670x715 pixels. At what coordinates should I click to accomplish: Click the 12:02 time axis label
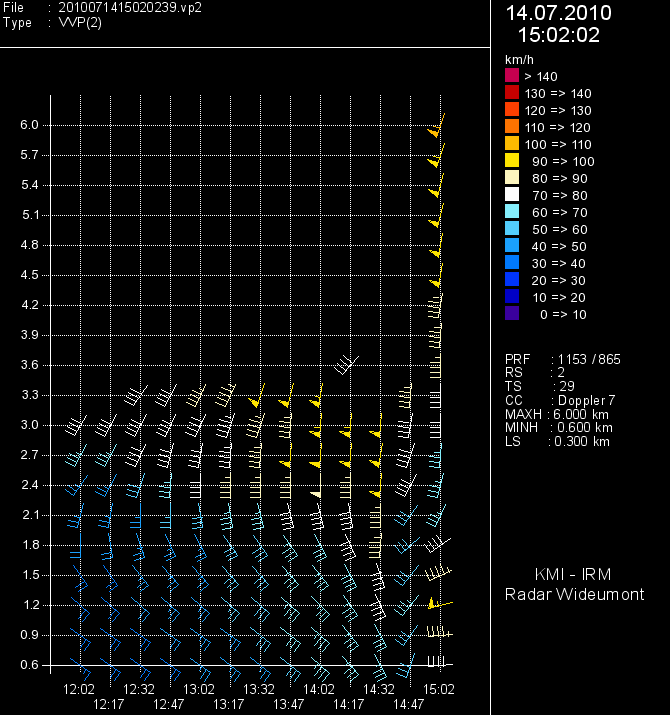[x=79, y=689]
